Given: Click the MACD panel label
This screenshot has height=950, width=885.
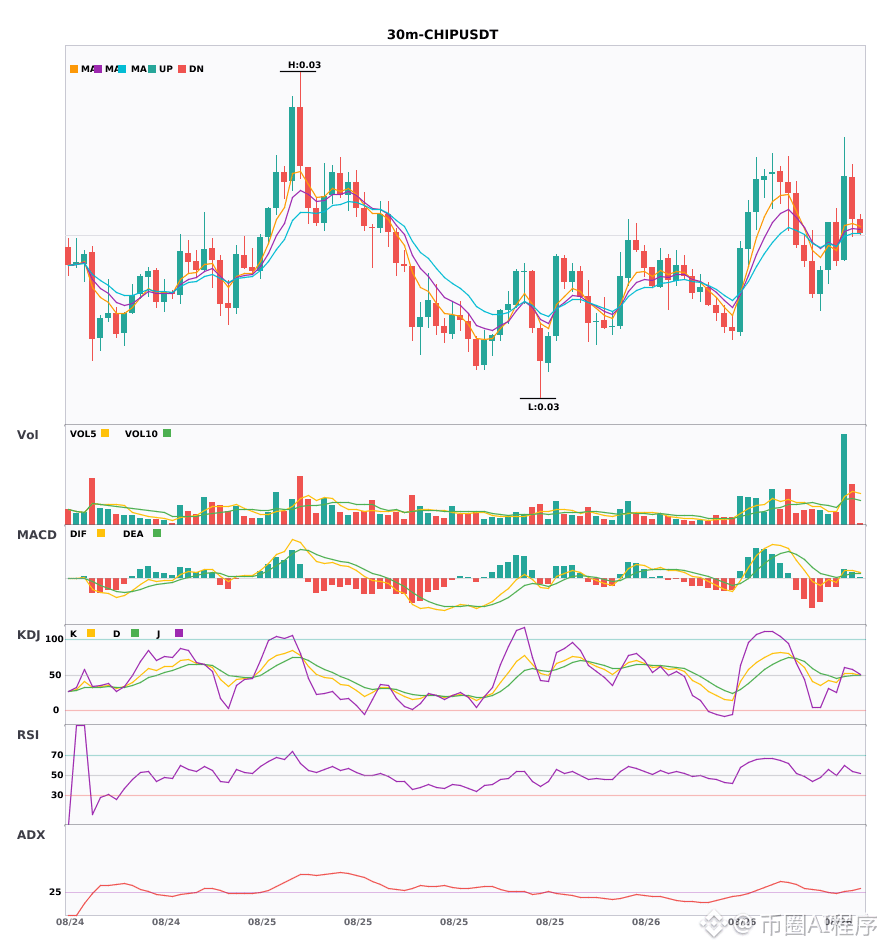Looking at the screenshot, I should 36,535.
